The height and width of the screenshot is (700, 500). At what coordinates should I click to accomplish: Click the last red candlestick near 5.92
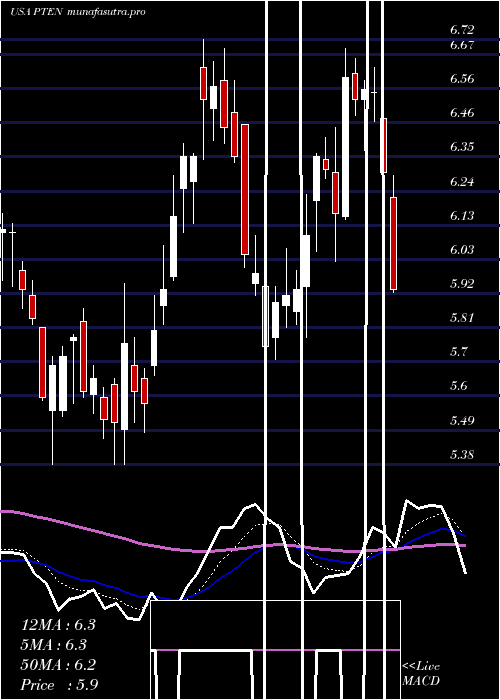click(393, 244)
